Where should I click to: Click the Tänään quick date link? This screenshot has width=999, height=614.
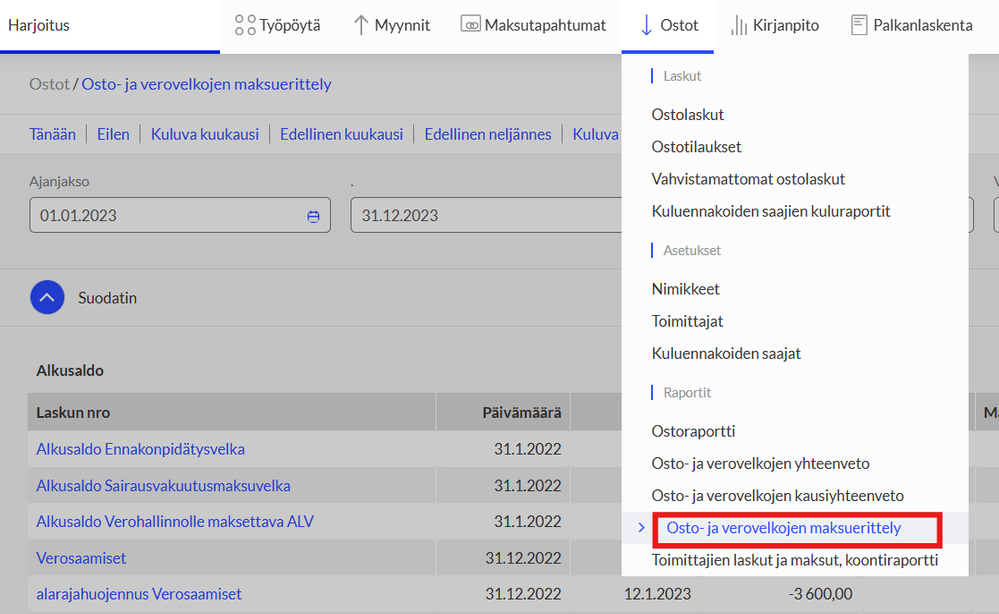[x=52, y=134]
